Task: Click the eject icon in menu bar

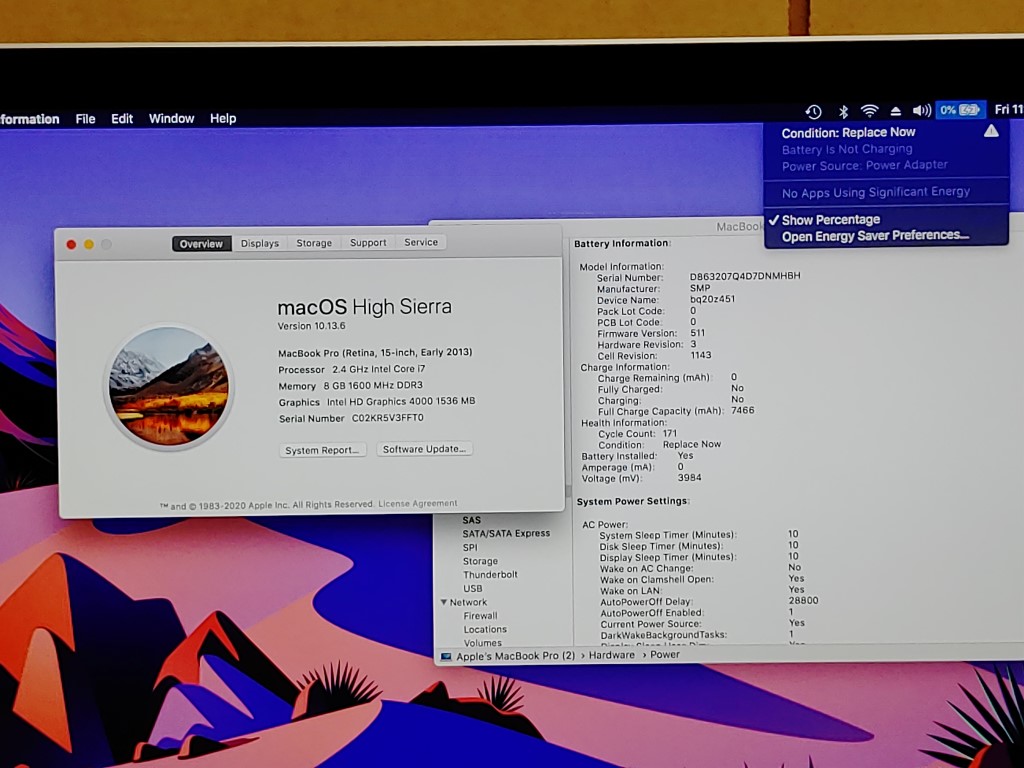Action: 896,111
